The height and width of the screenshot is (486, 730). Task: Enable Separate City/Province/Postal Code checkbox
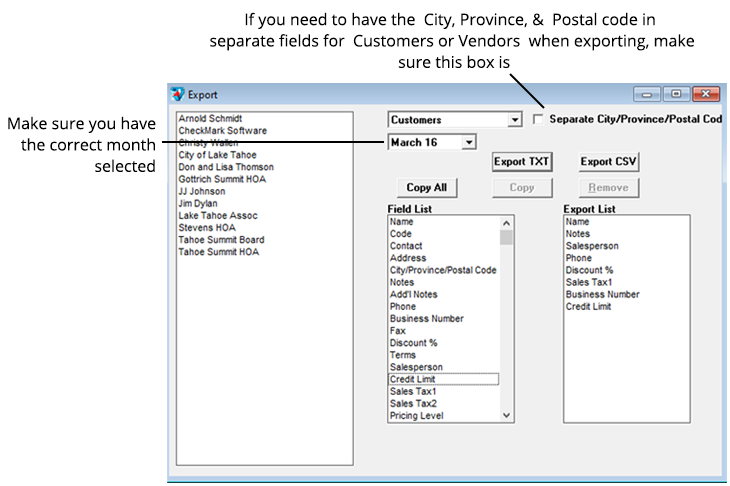539,119
